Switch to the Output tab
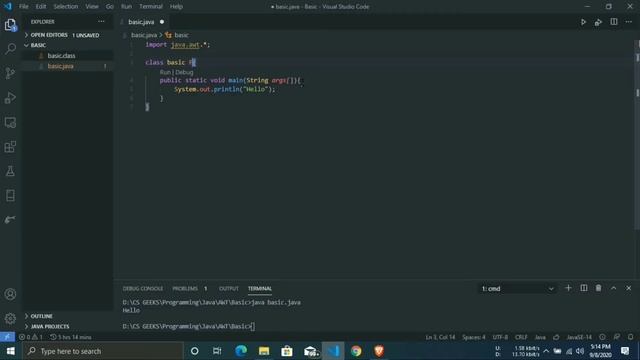 (229, 289)
